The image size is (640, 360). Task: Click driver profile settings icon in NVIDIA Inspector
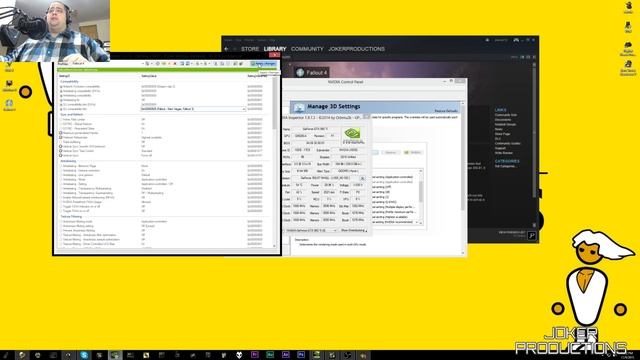(x=362, y=178)
